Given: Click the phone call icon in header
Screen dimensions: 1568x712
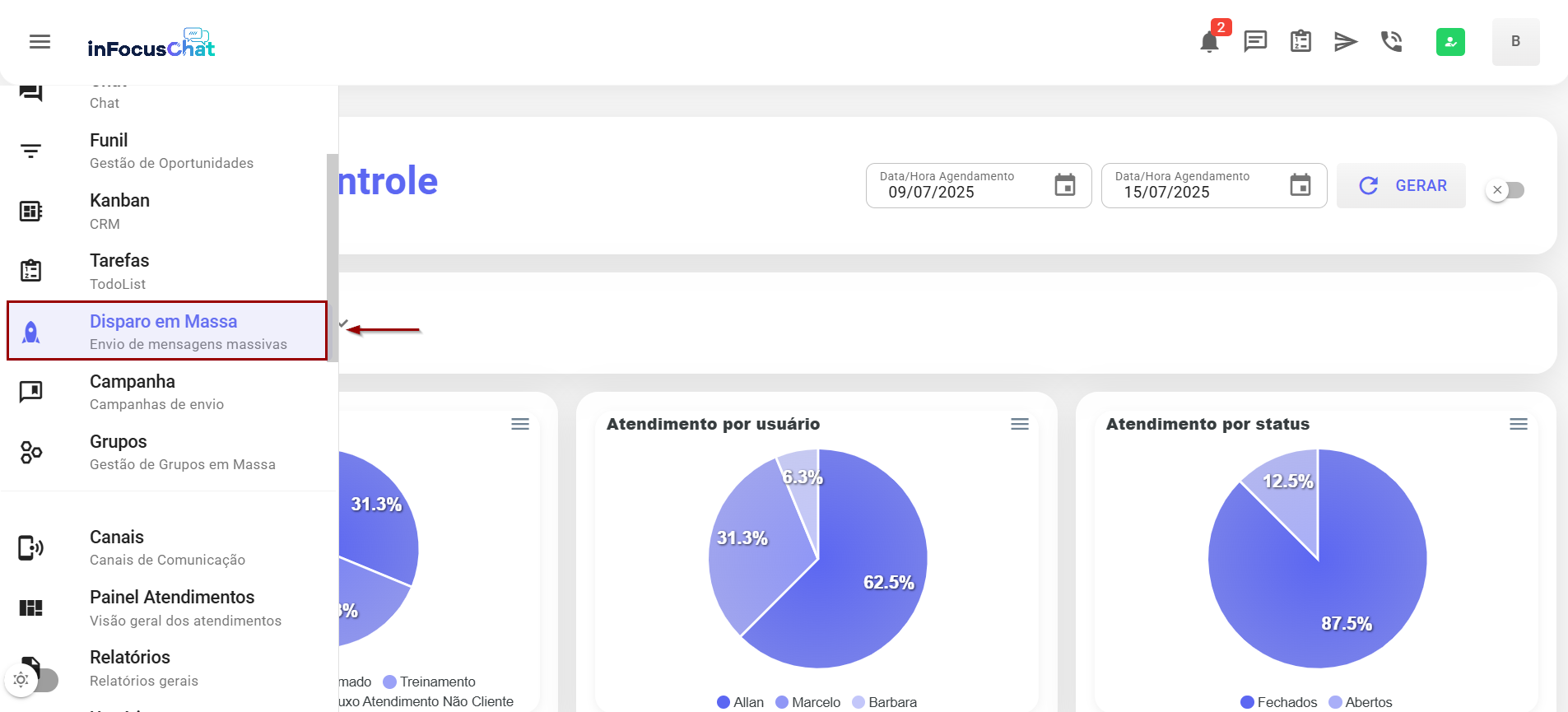Looking at the screenshot, I should point(1391,41).
